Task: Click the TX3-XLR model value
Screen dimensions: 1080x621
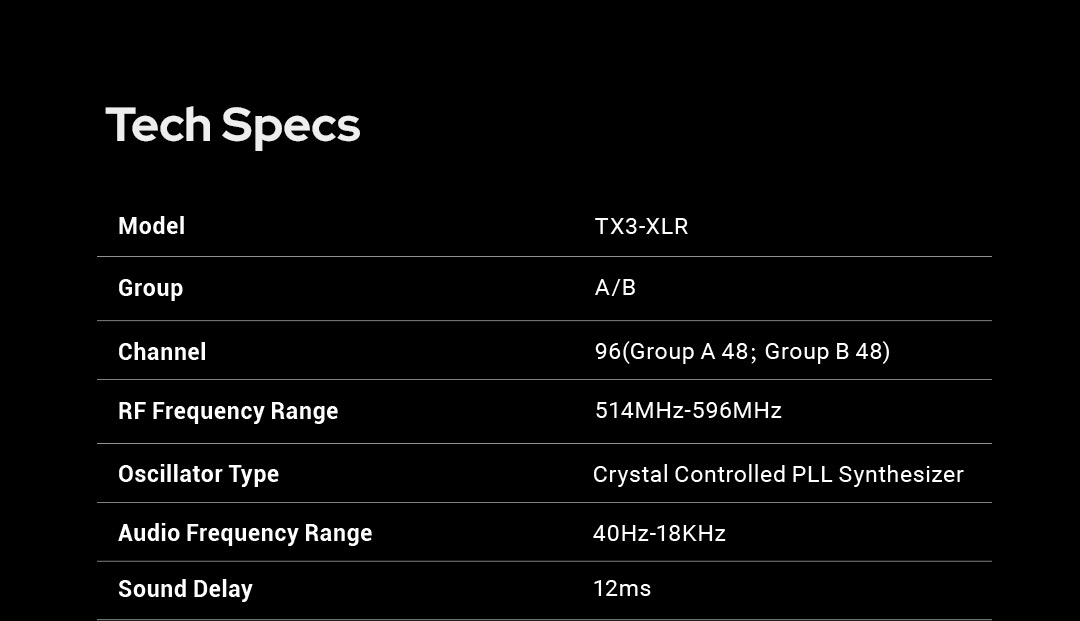Action: [641, 226]
